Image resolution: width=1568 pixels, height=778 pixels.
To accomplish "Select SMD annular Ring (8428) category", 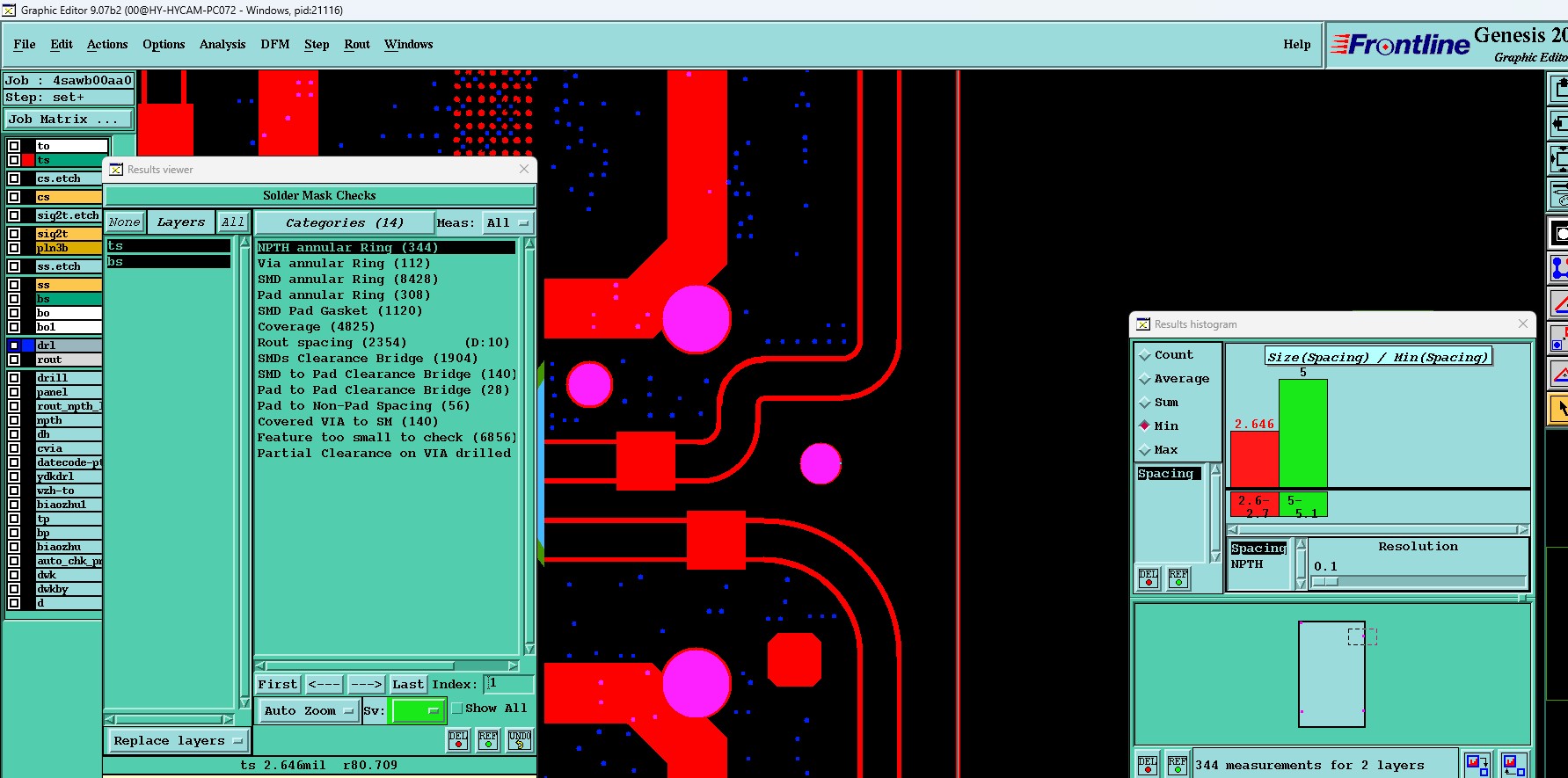I will click(x=385, y=280).
